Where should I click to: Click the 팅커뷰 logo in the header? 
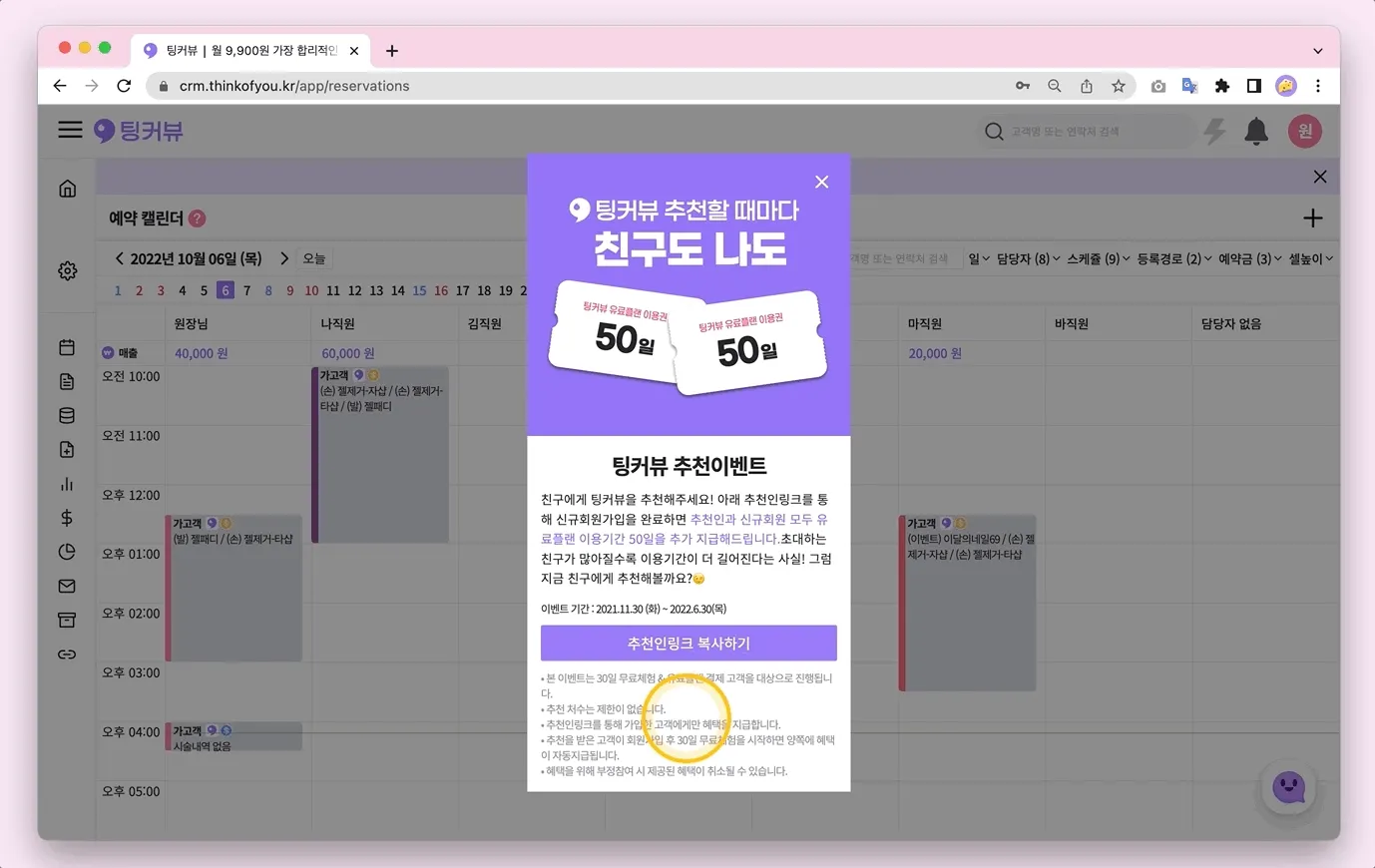139,131
